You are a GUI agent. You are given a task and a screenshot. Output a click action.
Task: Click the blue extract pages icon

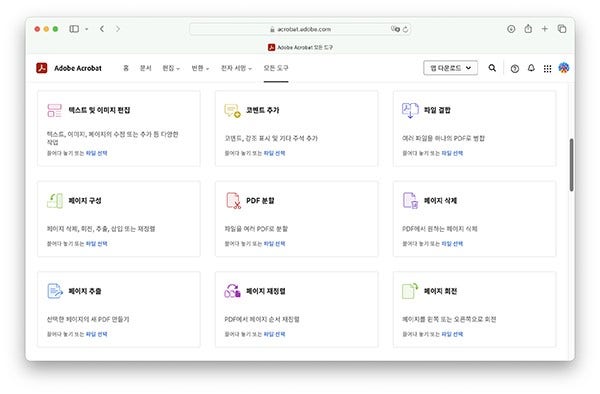[55, 291]
